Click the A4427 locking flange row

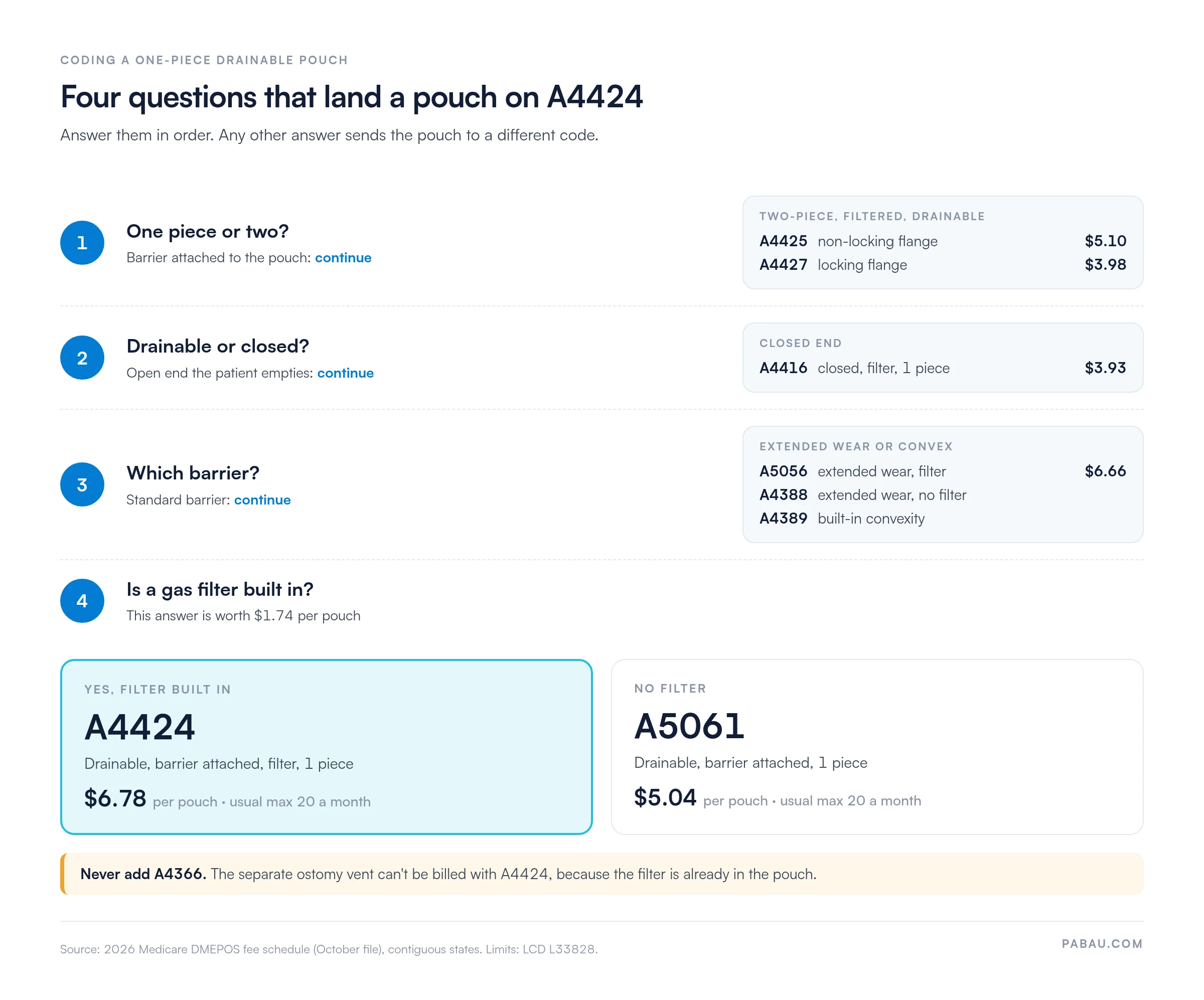click(943, 265)
